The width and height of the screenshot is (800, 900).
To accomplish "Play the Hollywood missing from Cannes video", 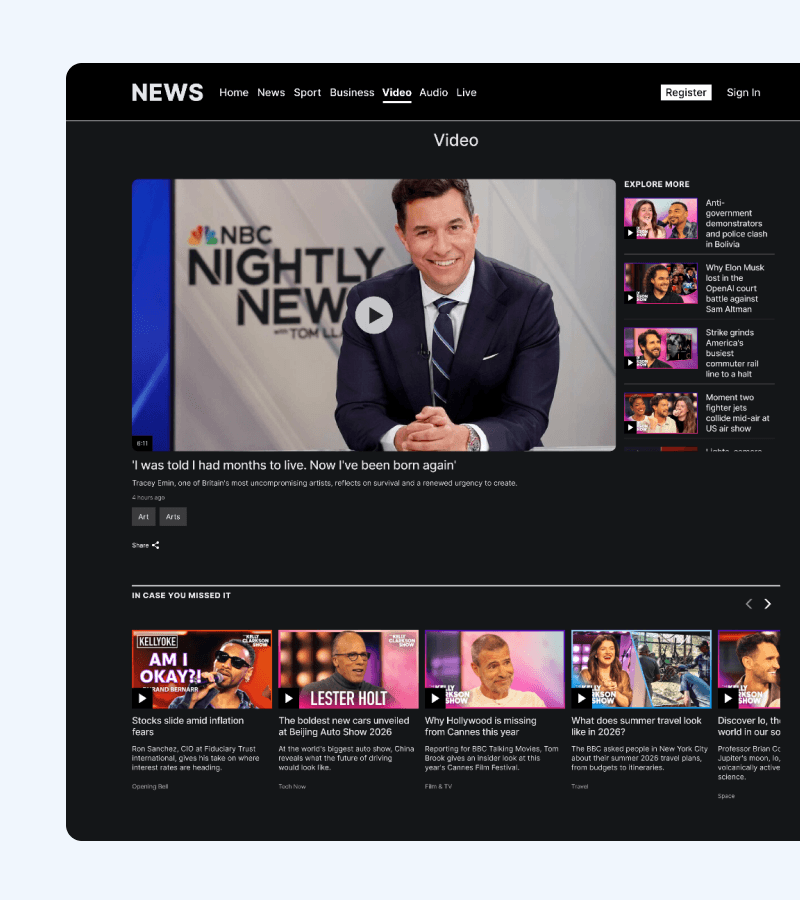I will tap(435, 698).
